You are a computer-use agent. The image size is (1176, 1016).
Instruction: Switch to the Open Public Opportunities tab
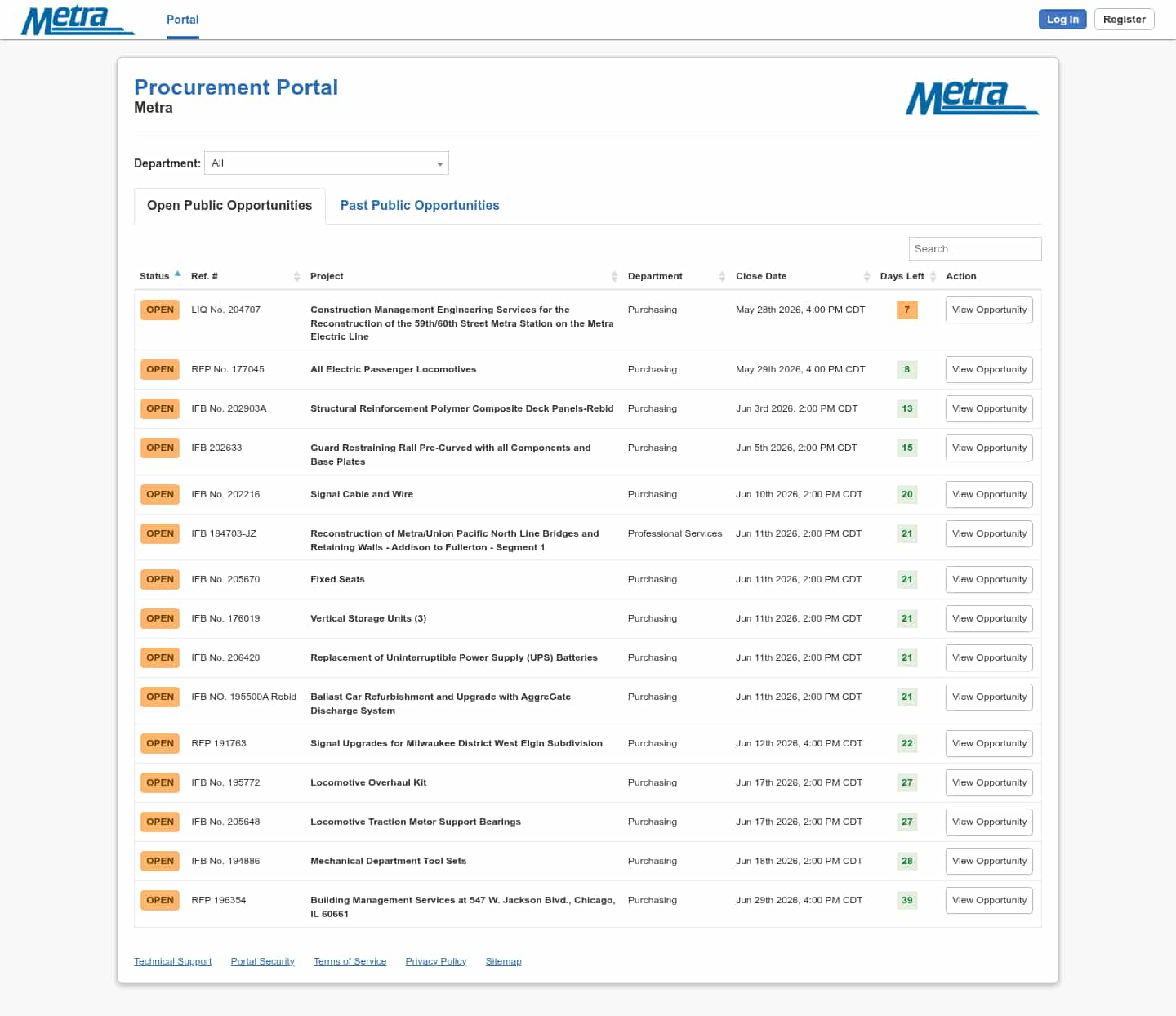click(x=229, y=206)
